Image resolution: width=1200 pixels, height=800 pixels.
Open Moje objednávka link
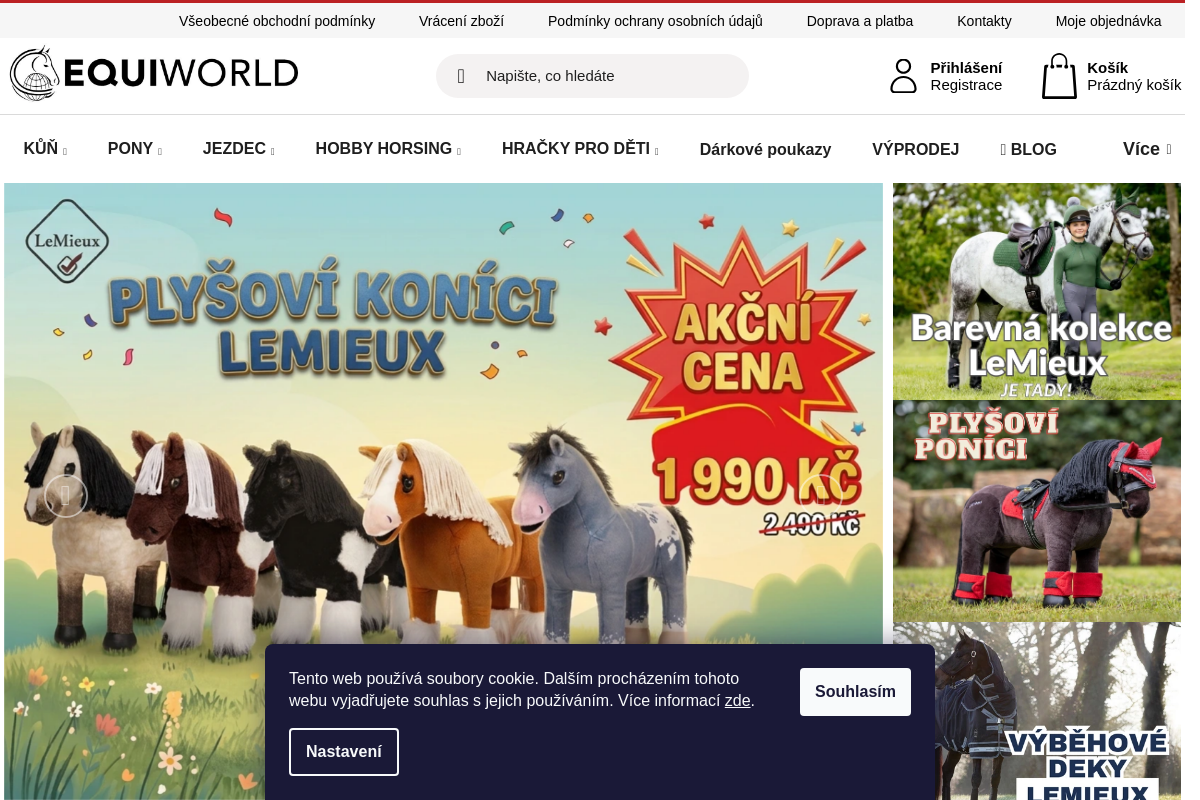pos(1108,21)
